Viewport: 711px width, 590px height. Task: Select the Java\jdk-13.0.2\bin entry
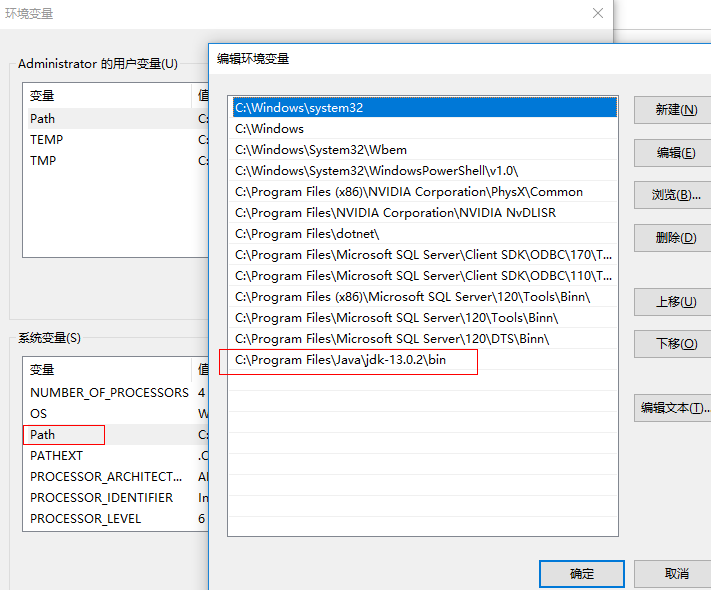424,360
